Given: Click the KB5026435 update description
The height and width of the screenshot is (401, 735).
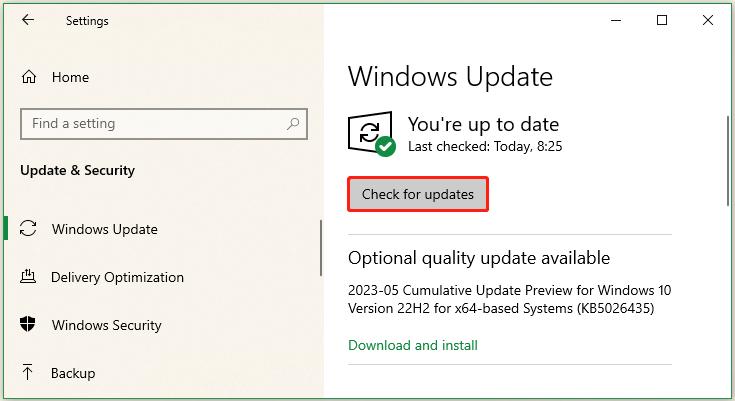Looking at the screenshot, I should tap(510, 299).
